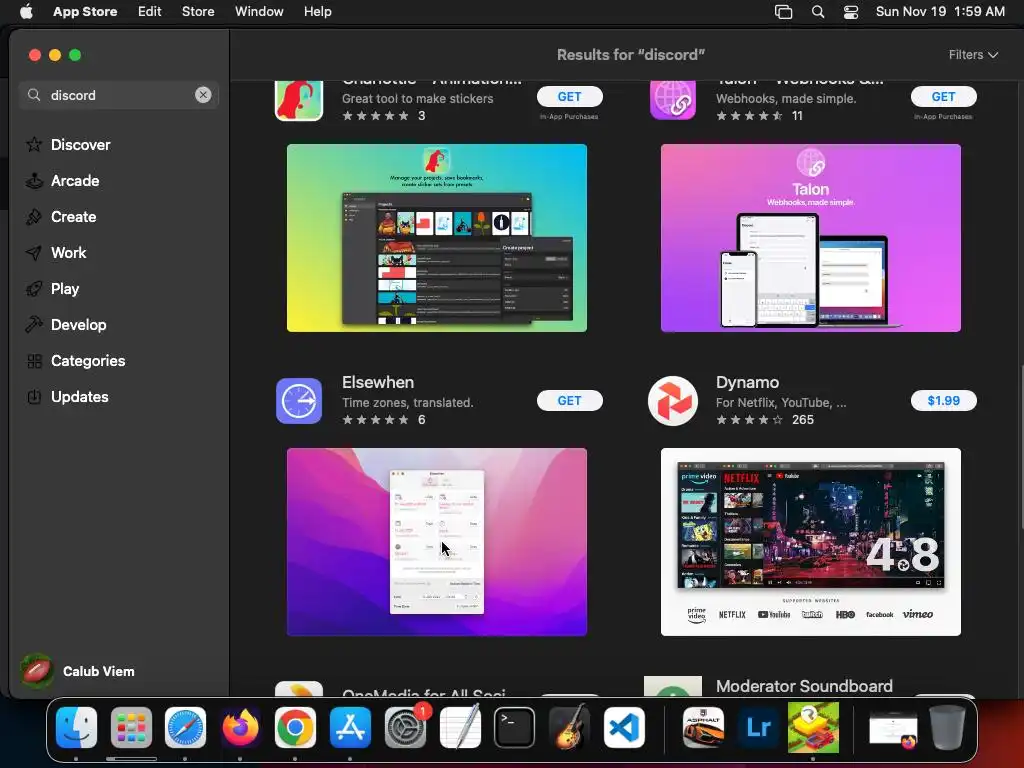Open the Calub Viem account profile
Screen dimensions: 1024x768
tap(77, 671)
